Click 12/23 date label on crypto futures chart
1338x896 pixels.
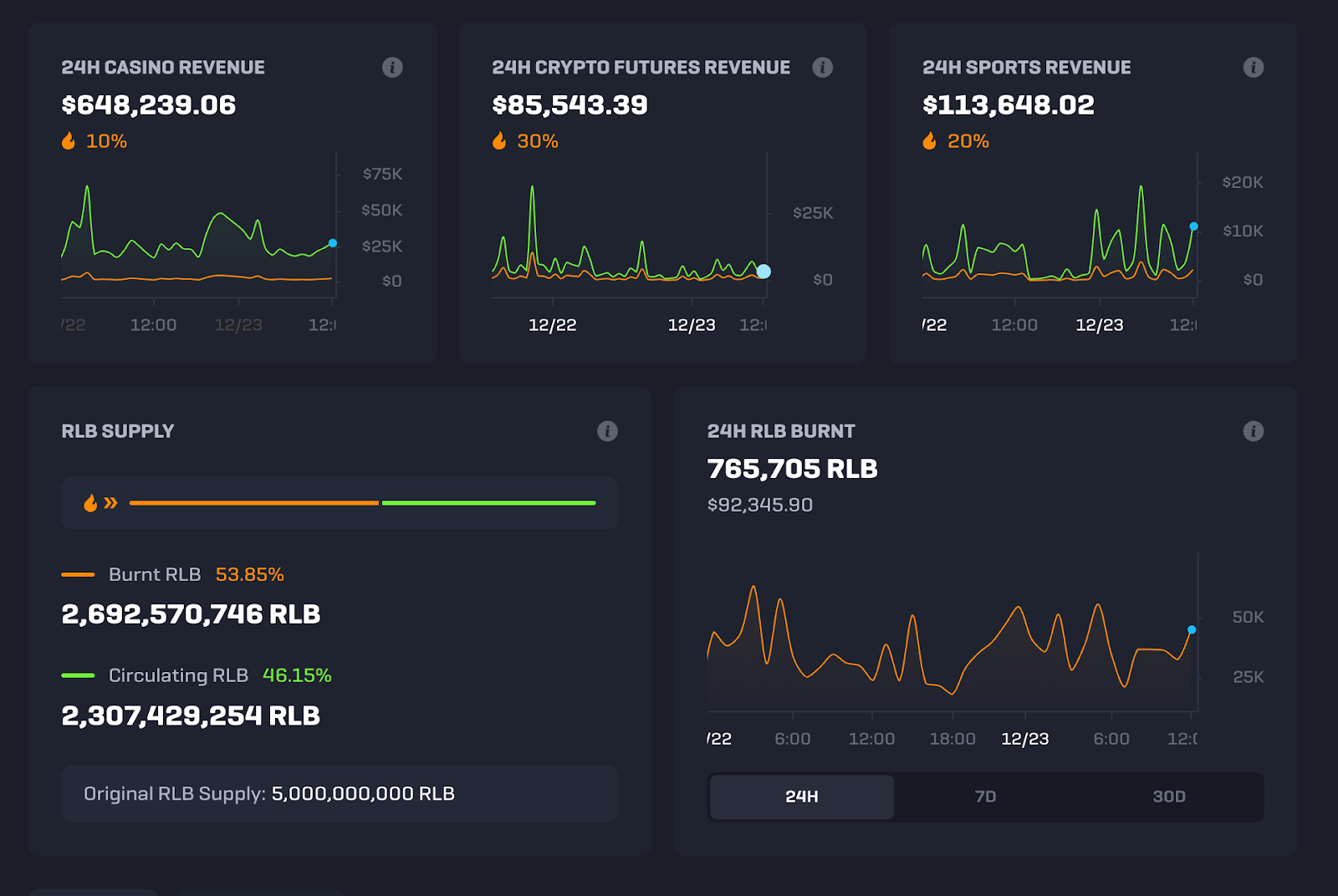692,325
